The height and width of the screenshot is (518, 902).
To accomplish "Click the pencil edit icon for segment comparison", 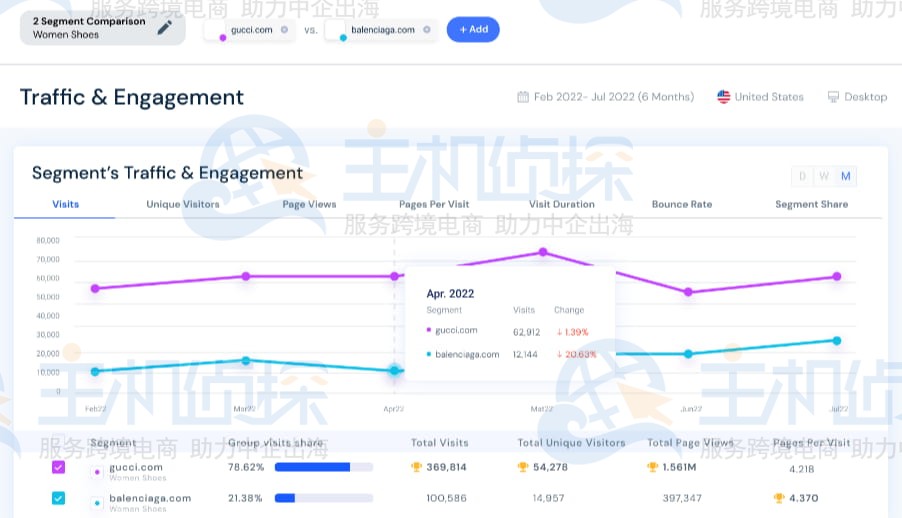I will [x=164, y=28].
